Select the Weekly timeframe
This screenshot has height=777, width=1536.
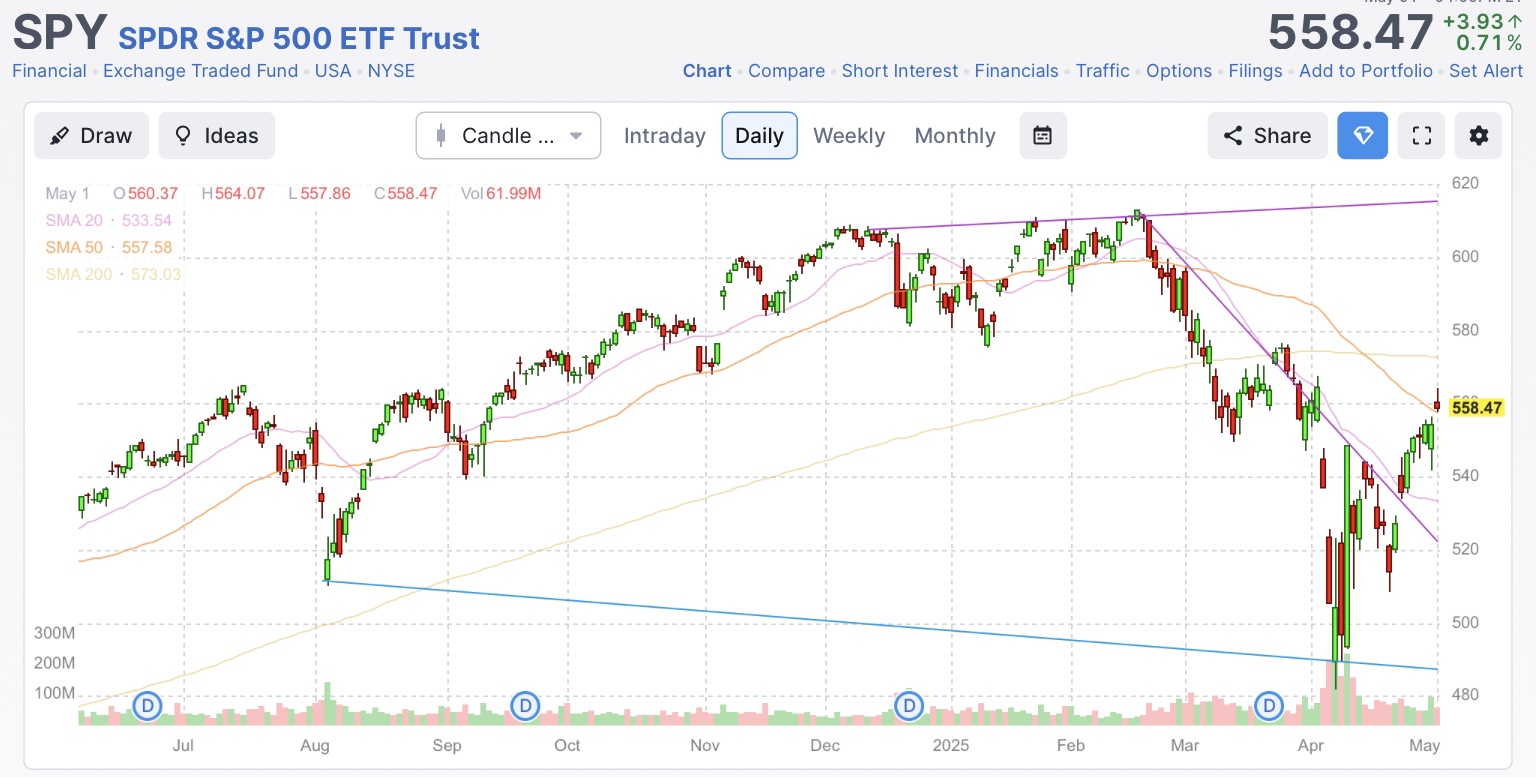[x=848, y=136]
